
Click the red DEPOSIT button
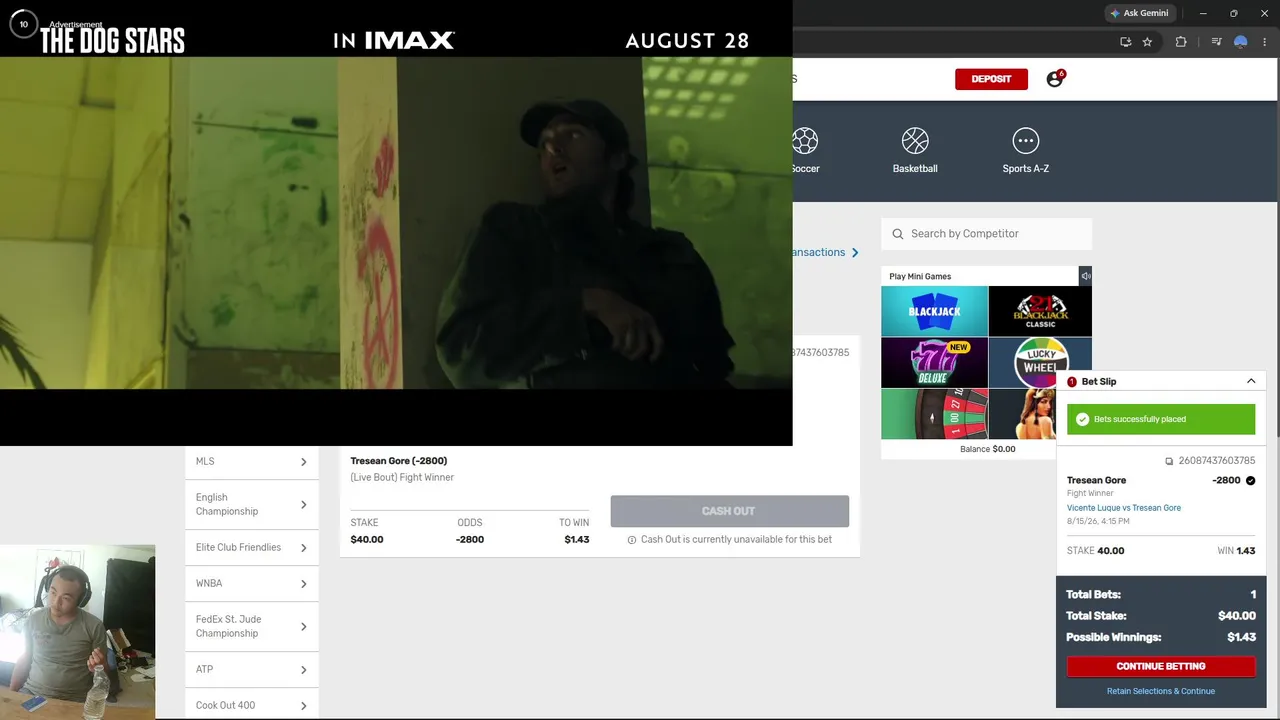pyautogui.click(x=991, y=79)
